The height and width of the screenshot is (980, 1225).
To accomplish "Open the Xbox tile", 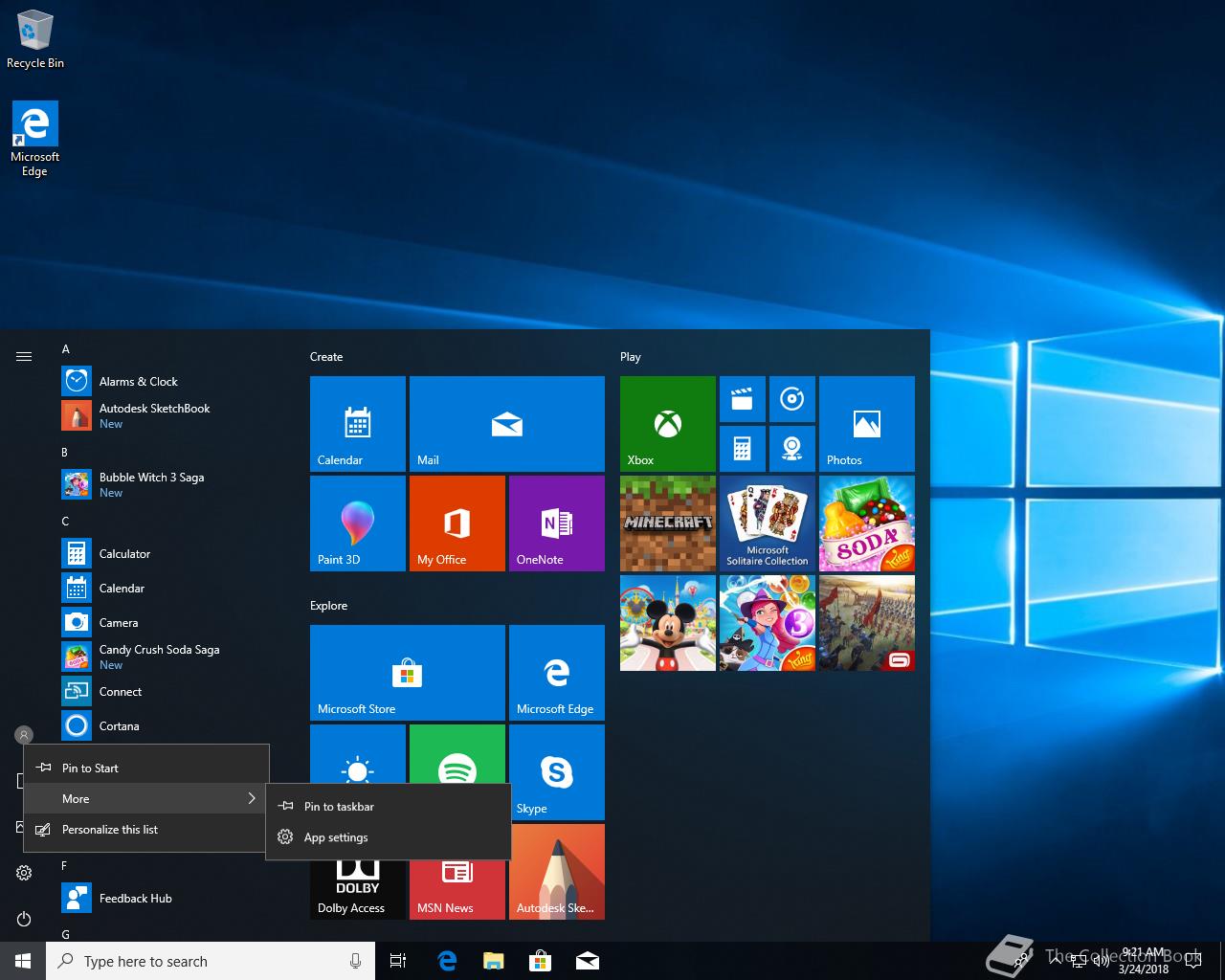I will [x=668, y=423].
